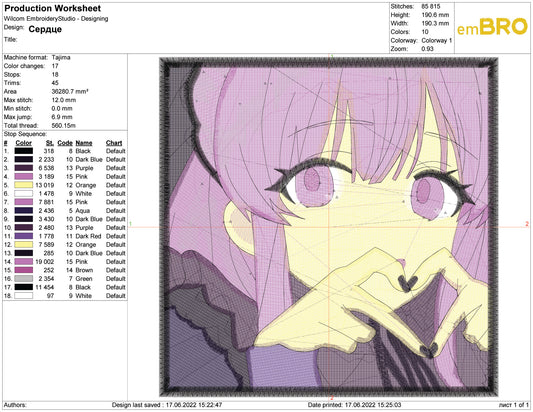Screen dimensions: 533x412
Task: Click the emBRO logo
Action: 492,27
